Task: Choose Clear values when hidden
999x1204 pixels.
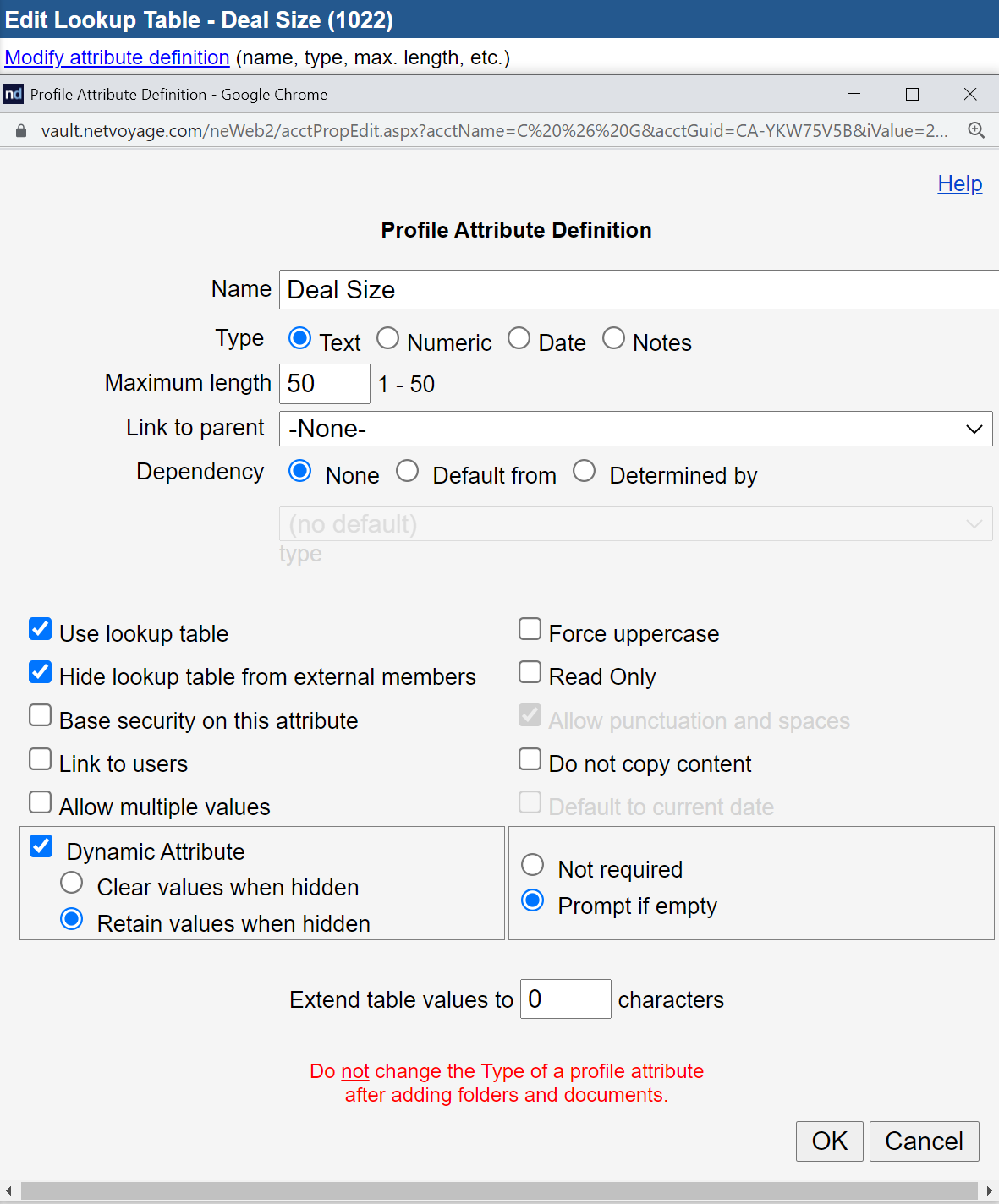Action: [x=71, y=882]
